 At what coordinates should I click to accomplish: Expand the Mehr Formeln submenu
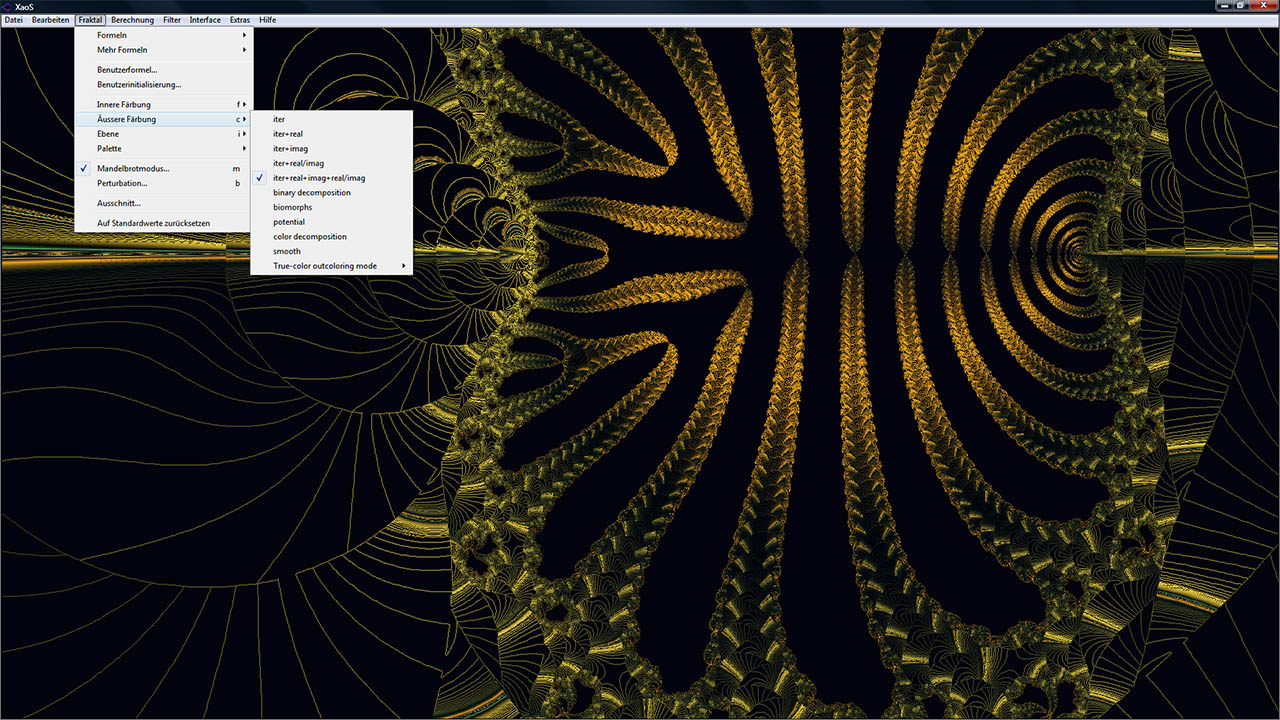[164, 50]
